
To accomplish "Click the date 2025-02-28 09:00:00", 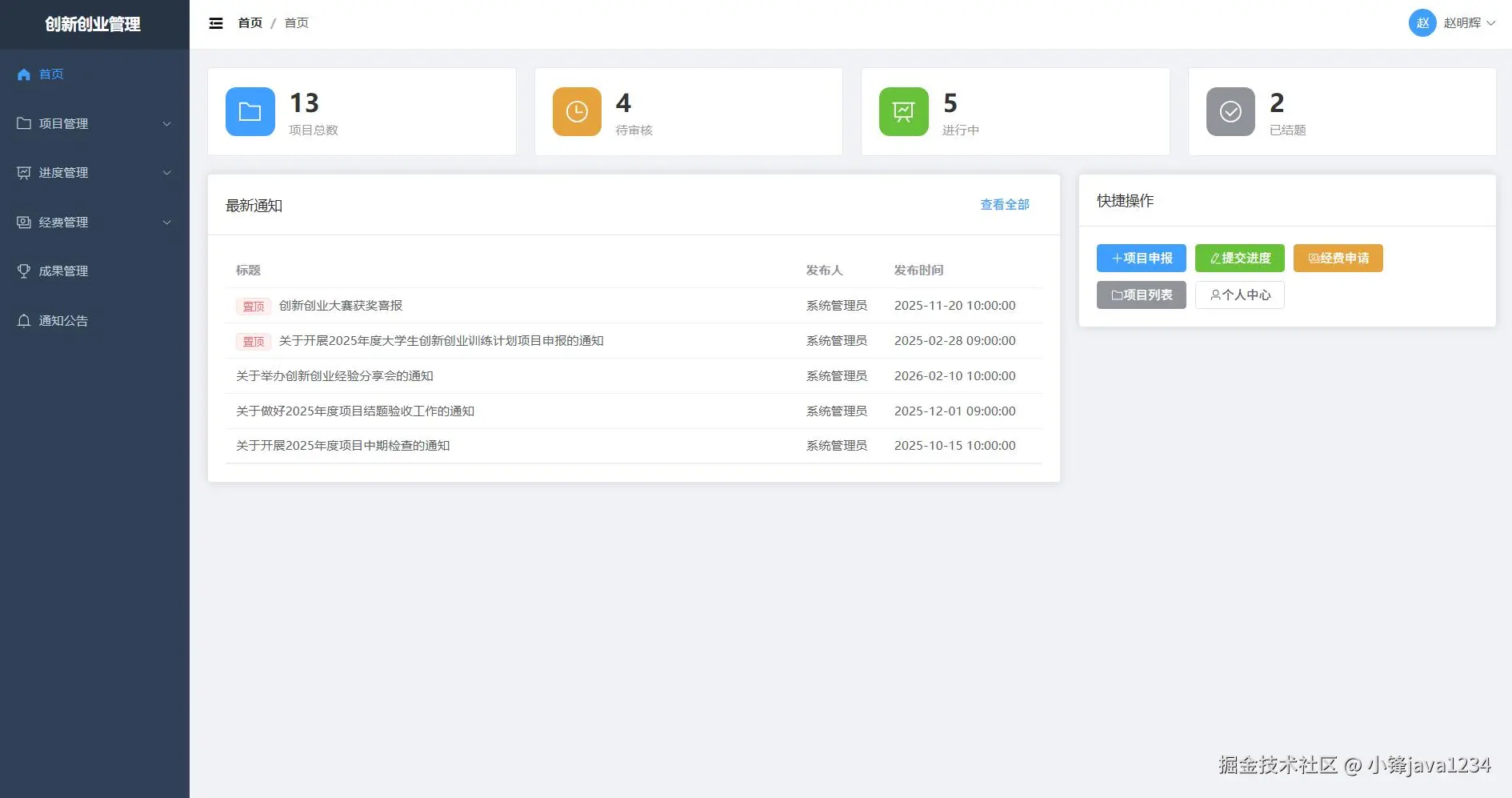I will tap(955, 341).
